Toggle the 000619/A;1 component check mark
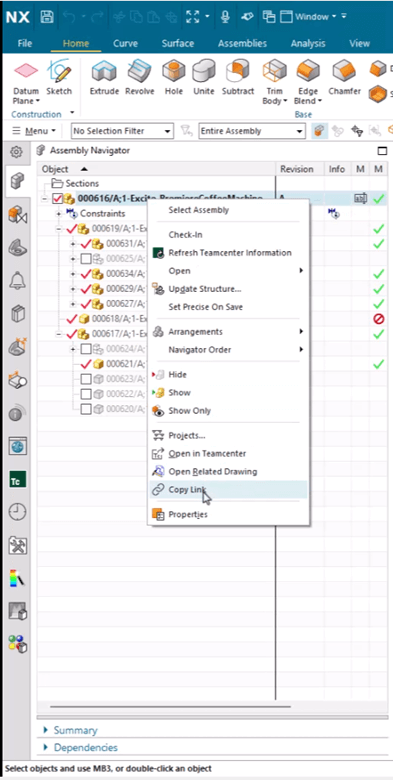Screen dimensions: 393x780 71,229
